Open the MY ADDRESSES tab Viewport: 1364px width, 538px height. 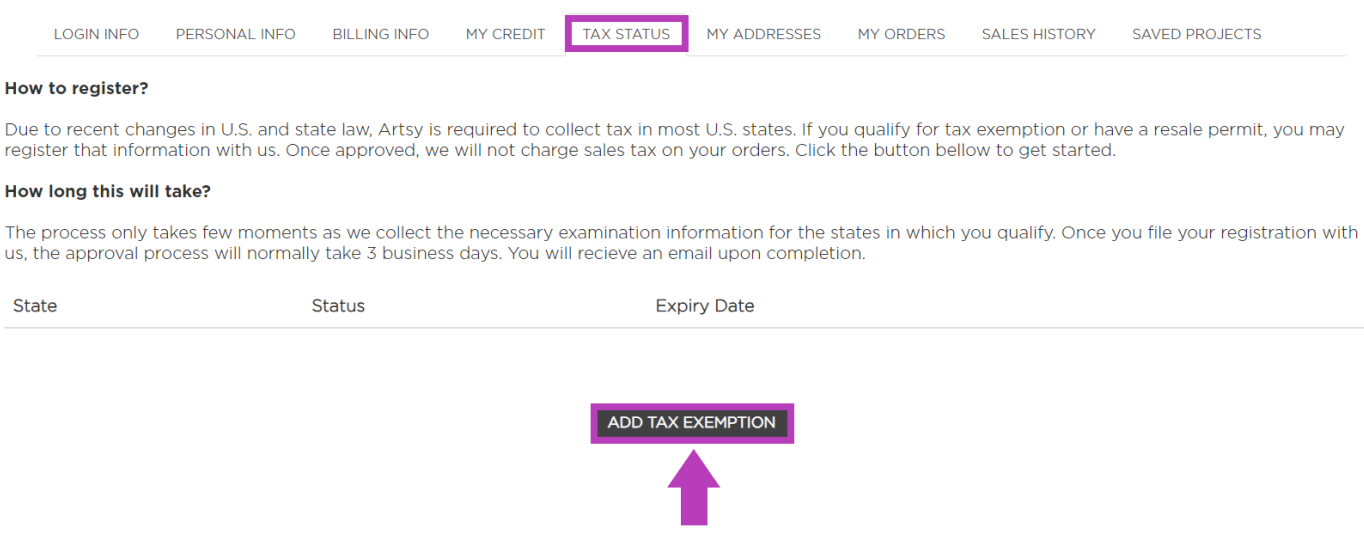[763, 34]
